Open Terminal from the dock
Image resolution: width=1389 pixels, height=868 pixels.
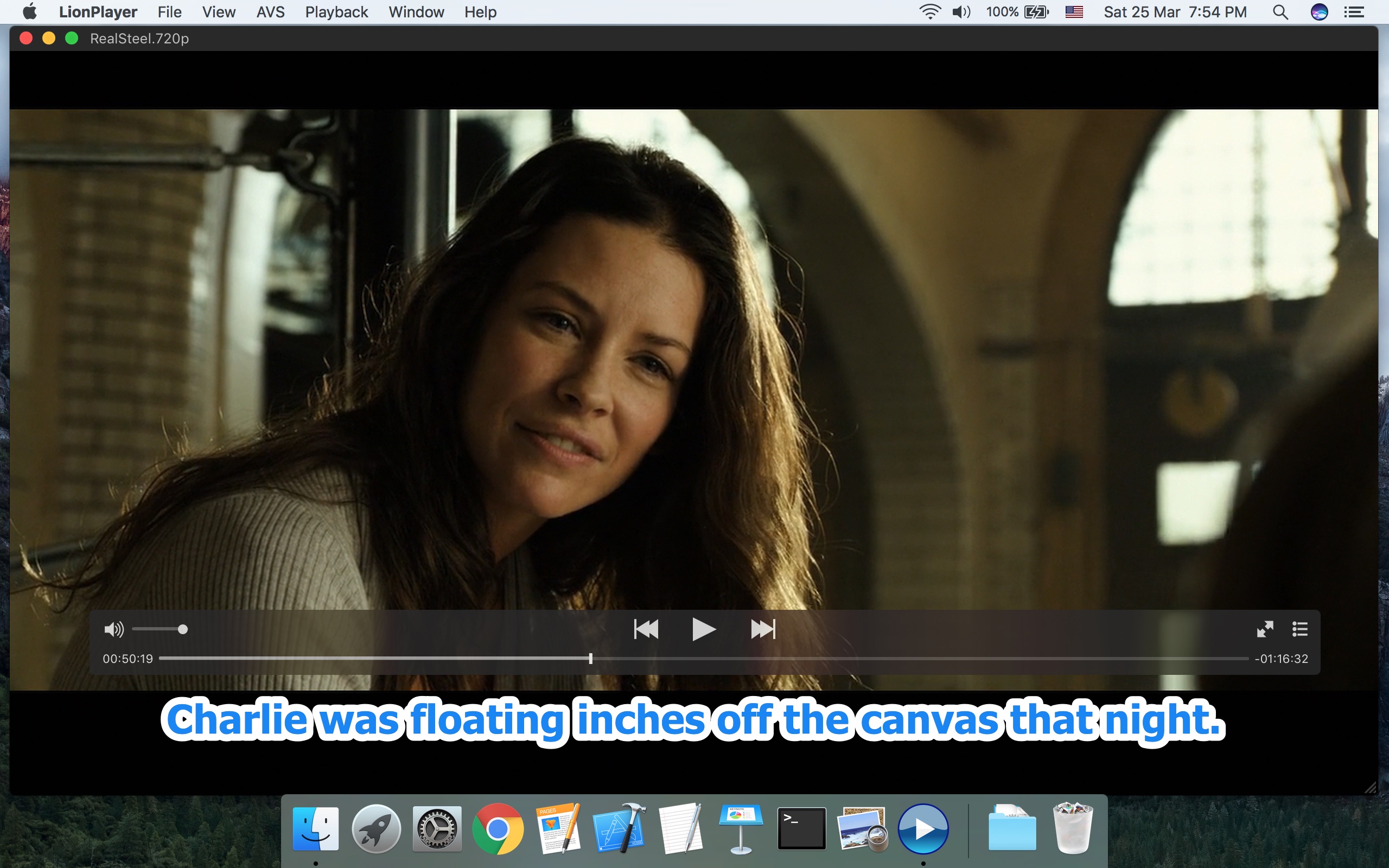click(x=801, y=828)
